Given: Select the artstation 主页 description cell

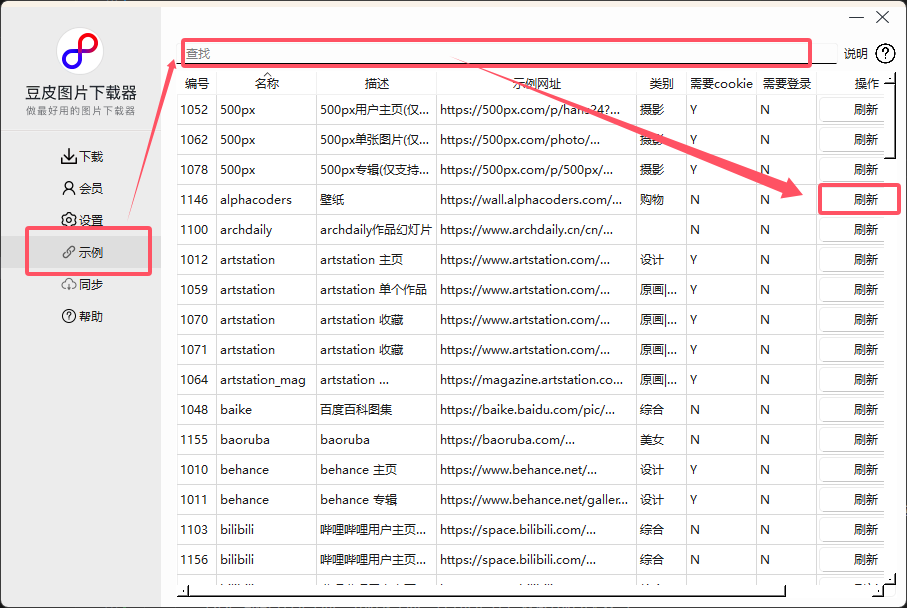Looking at the screenshot, I should point(377,260).
